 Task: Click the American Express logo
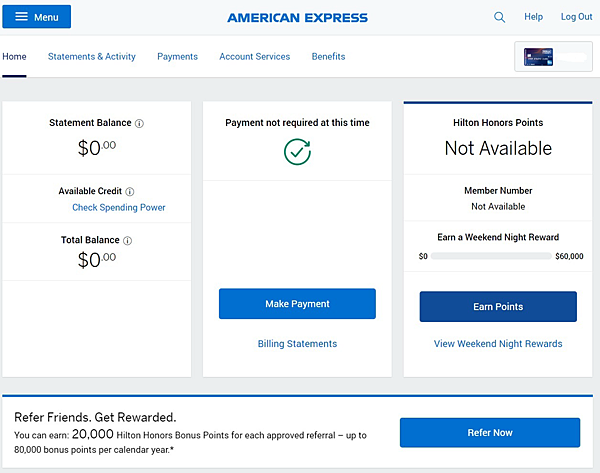[x=297, y=18]
